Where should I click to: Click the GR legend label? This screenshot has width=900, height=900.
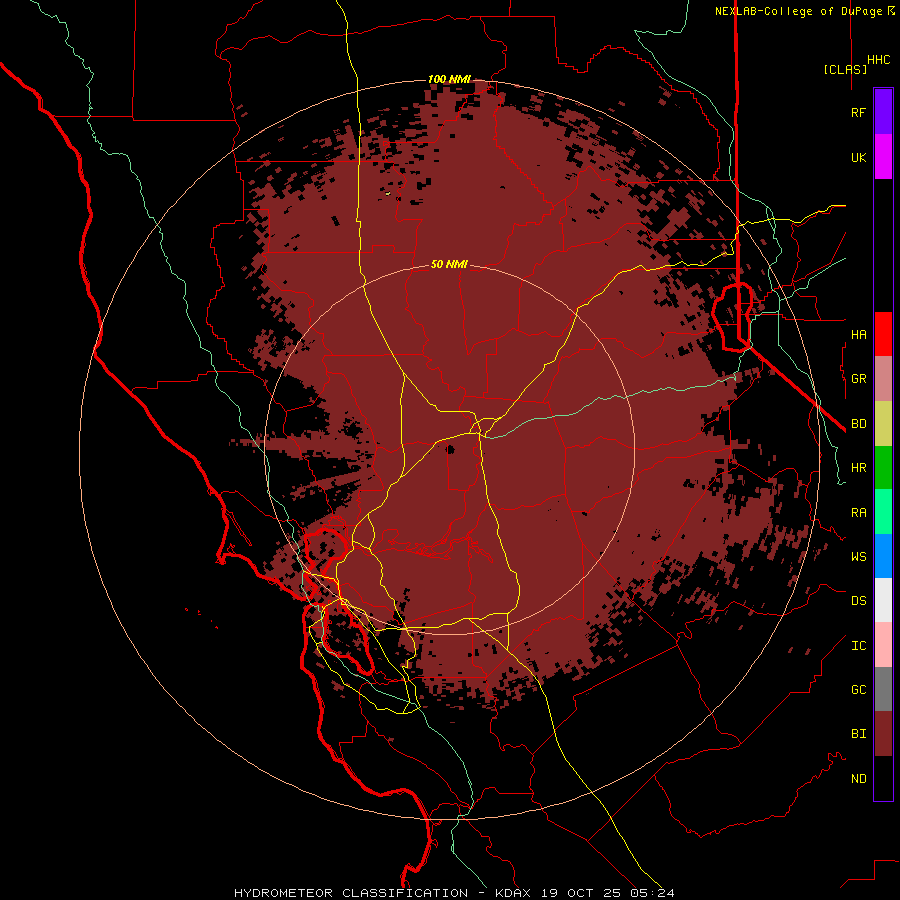point(858,379)
